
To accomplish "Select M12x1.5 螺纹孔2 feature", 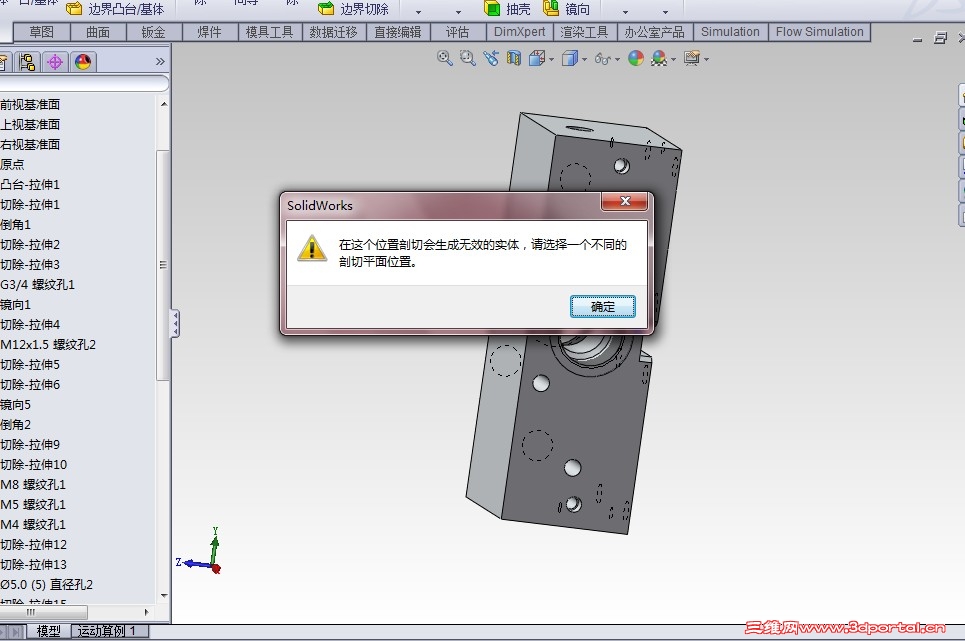I will 48,344.
